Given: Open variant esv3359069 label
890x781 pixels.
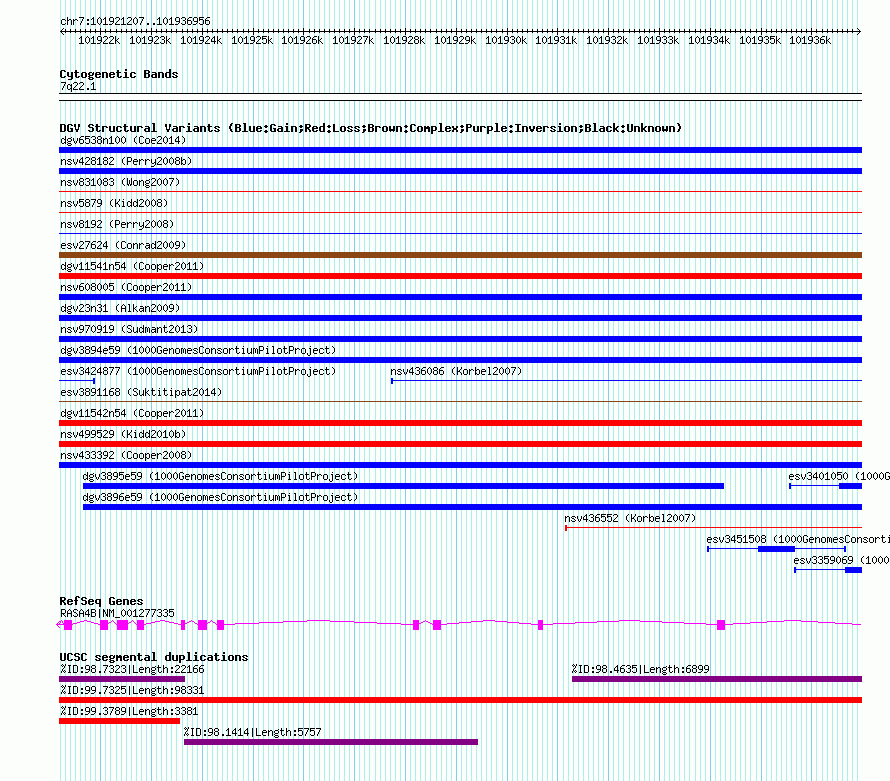Looking at the screenshot, I should point(842,560).
